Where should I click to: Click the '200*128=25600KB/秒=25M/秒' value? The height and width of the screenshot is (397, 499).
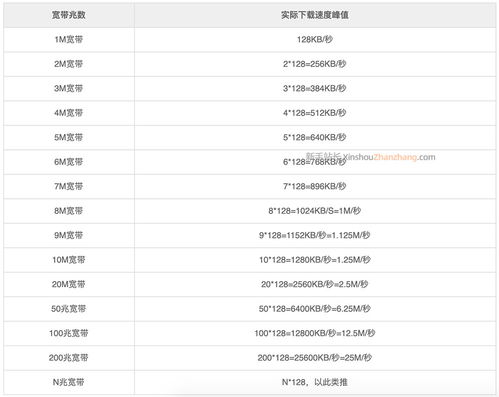click(315, 358)
